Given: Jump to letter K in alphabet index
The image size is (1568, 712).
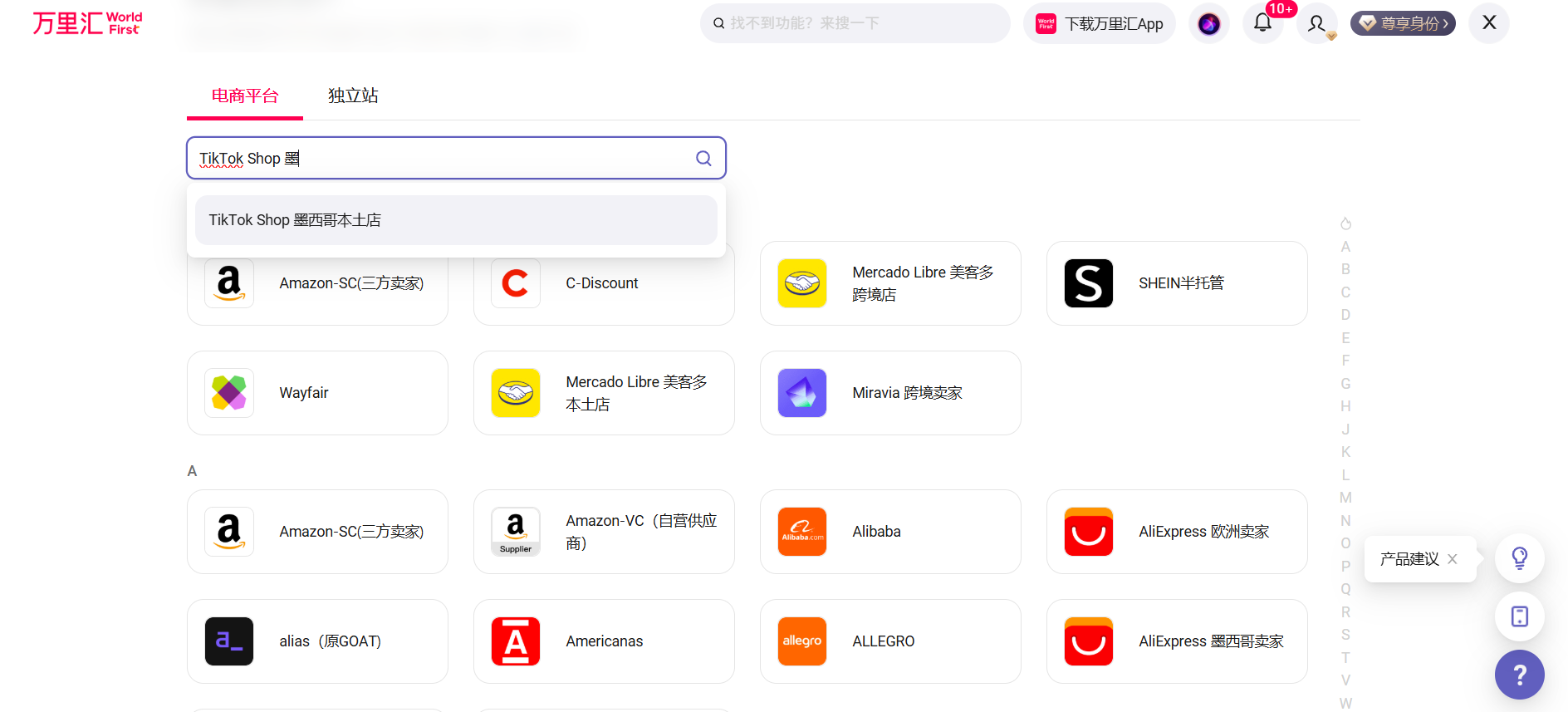Looking at the screenshot, I should (x=1345, y=452).
